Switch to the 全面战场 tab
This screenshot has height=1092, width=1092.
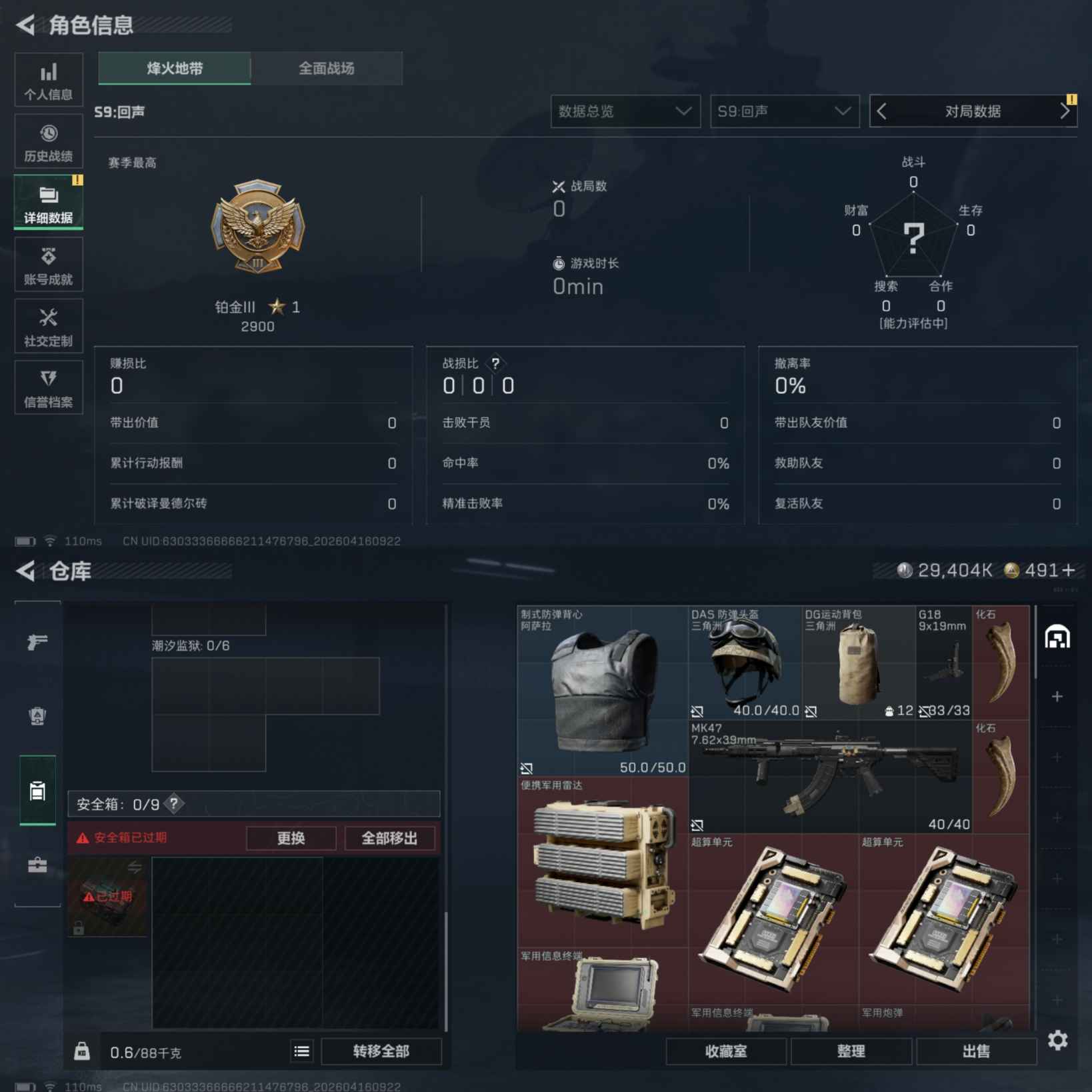(327, 68)
